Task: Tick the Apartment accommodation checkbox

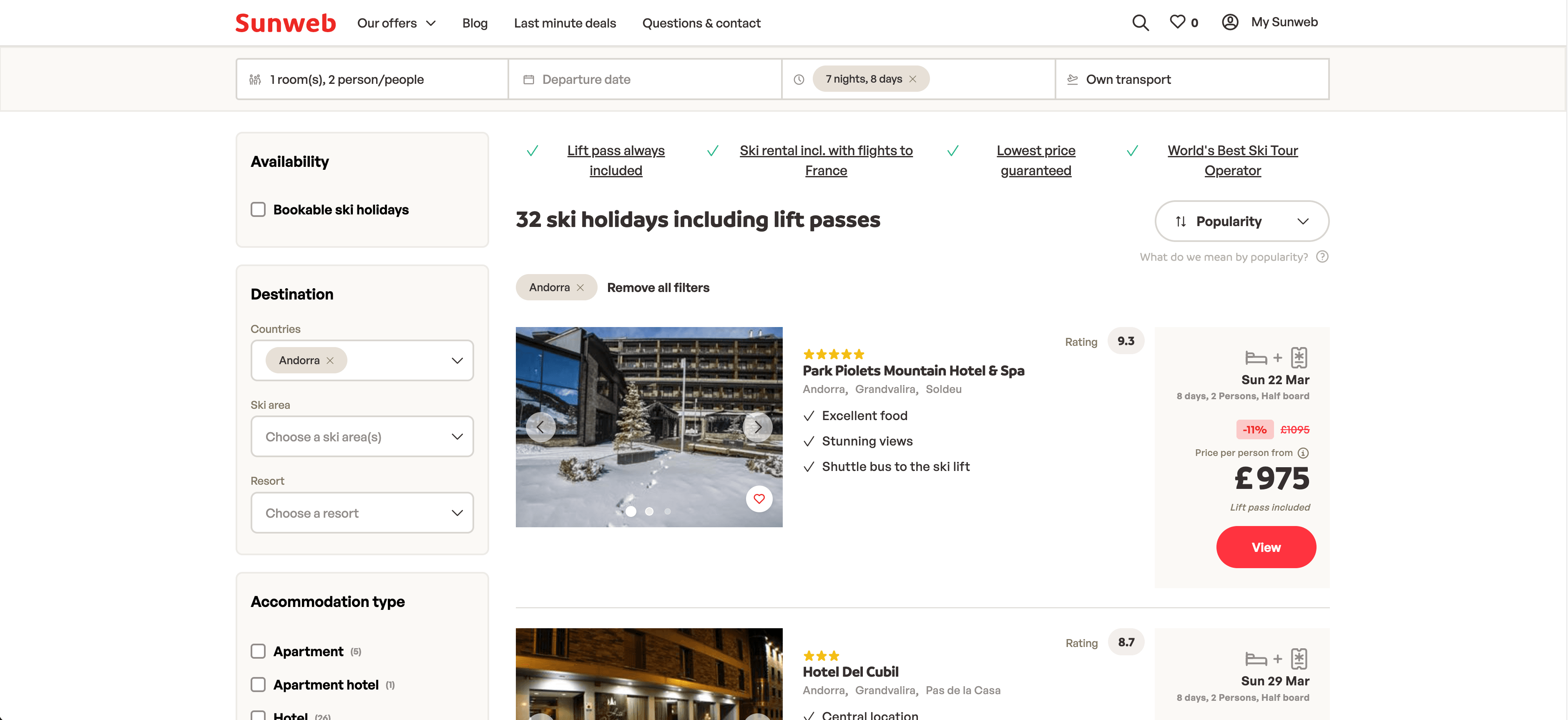Action: click(x=258, y=651)
